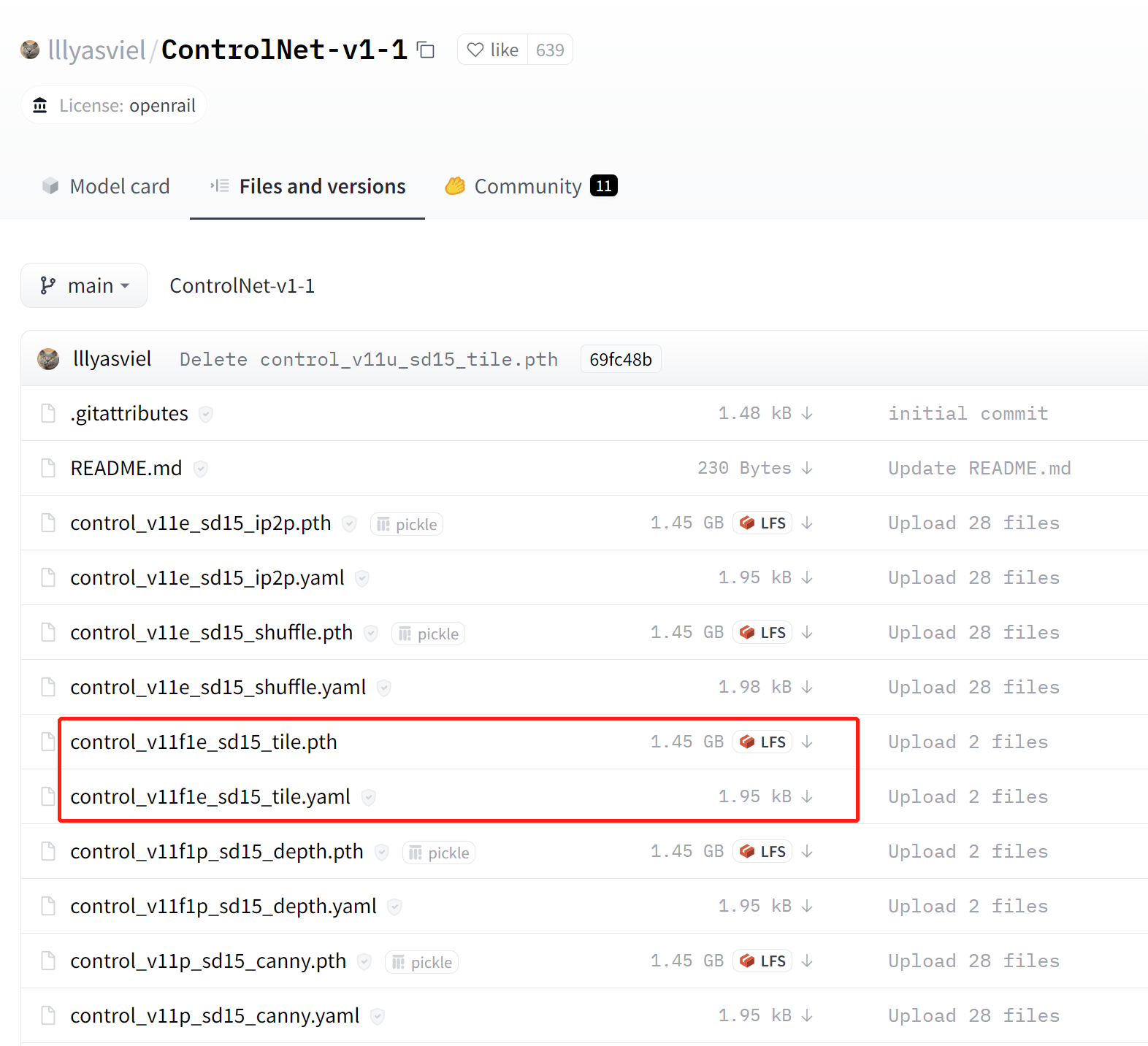
Task: Check the security shield next to control_v11f1p_sd15_depth.yaml
Action: [394, 907]
